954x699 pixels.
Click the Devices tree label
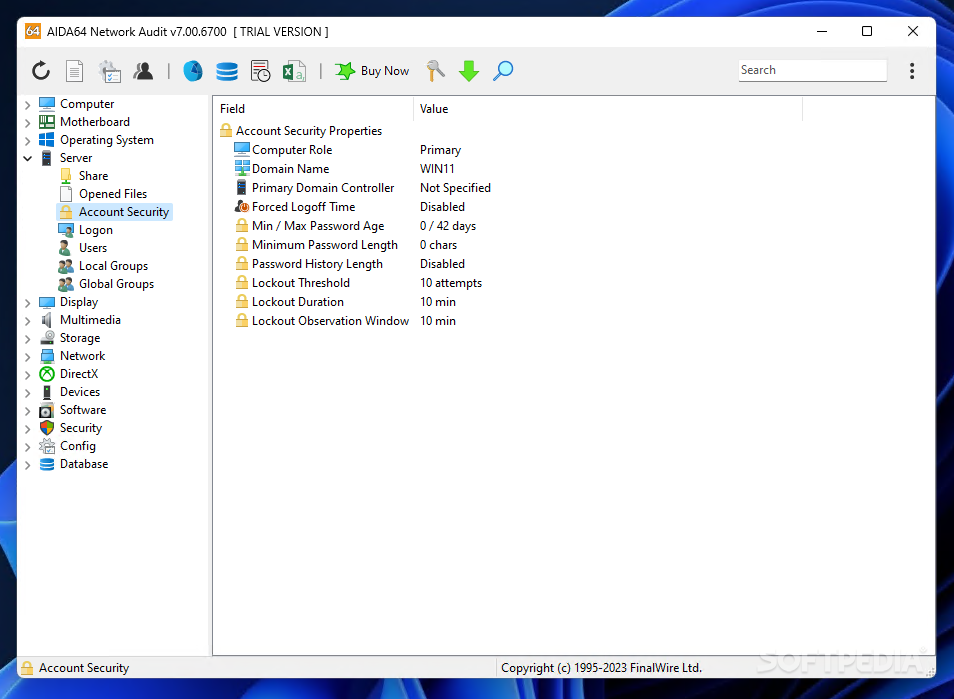(80, 392)
